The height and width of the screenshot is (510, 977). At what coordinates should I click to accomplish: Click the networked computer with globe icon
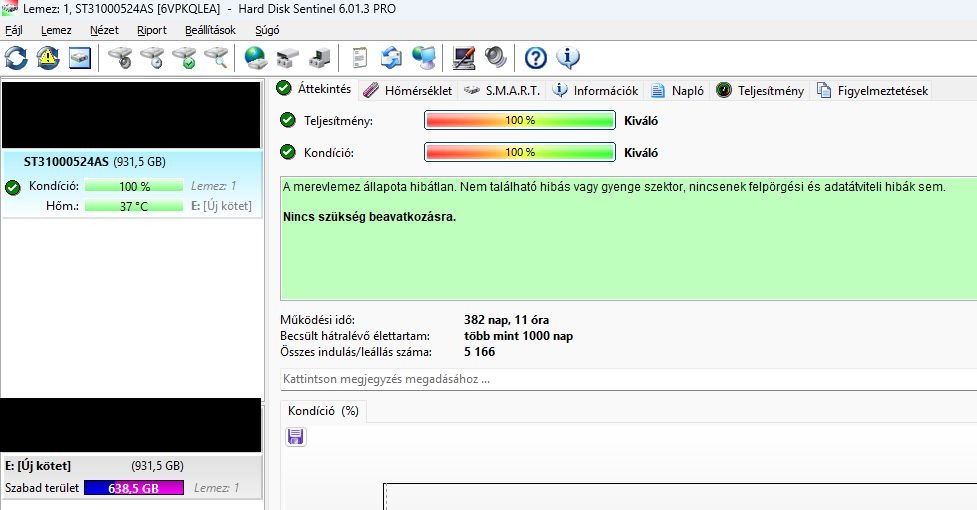424,58
